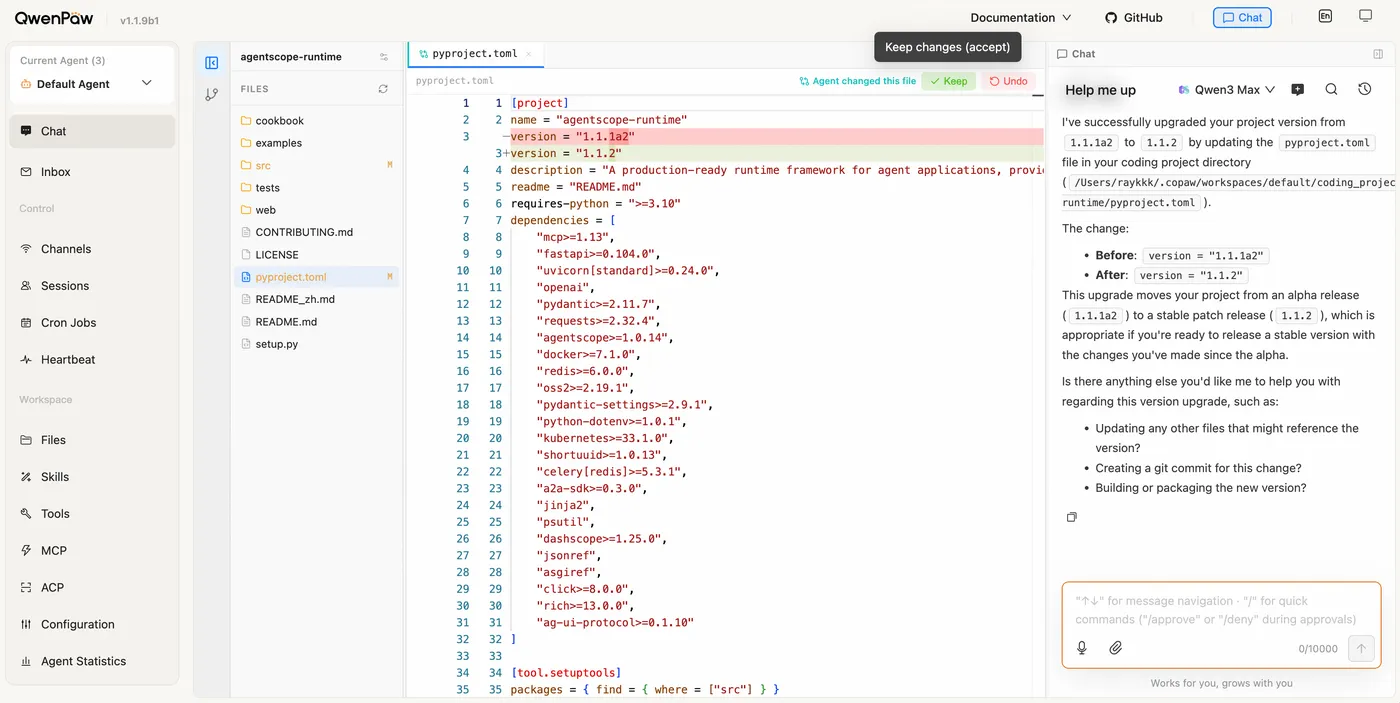Click the Configuration sliders icon

26,625
